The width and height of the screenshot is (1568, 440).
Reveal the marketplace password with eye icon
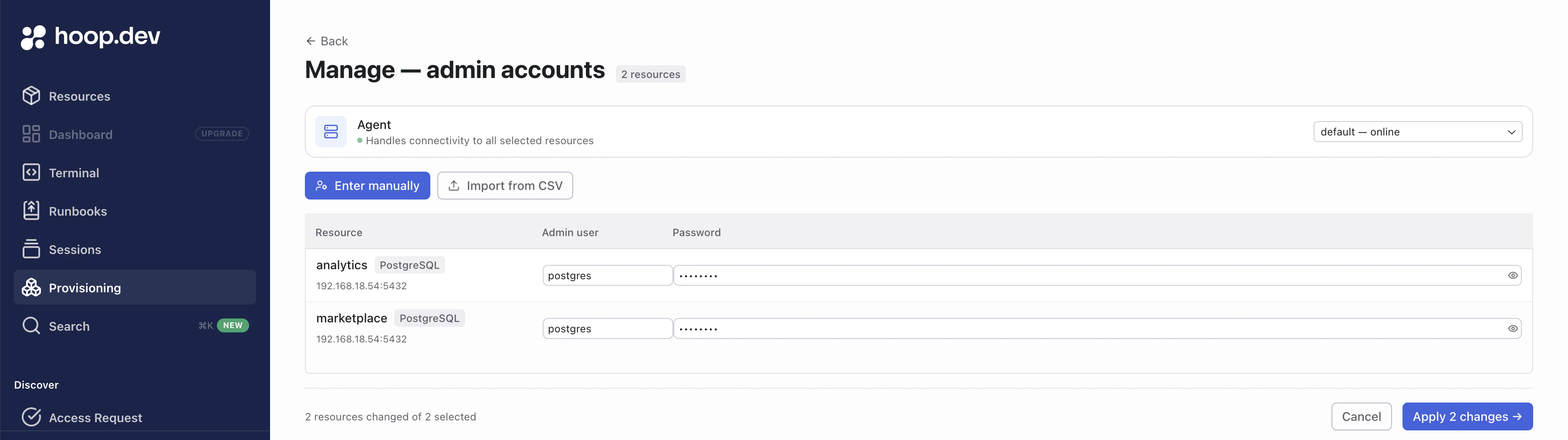[x=1513, y=328]
